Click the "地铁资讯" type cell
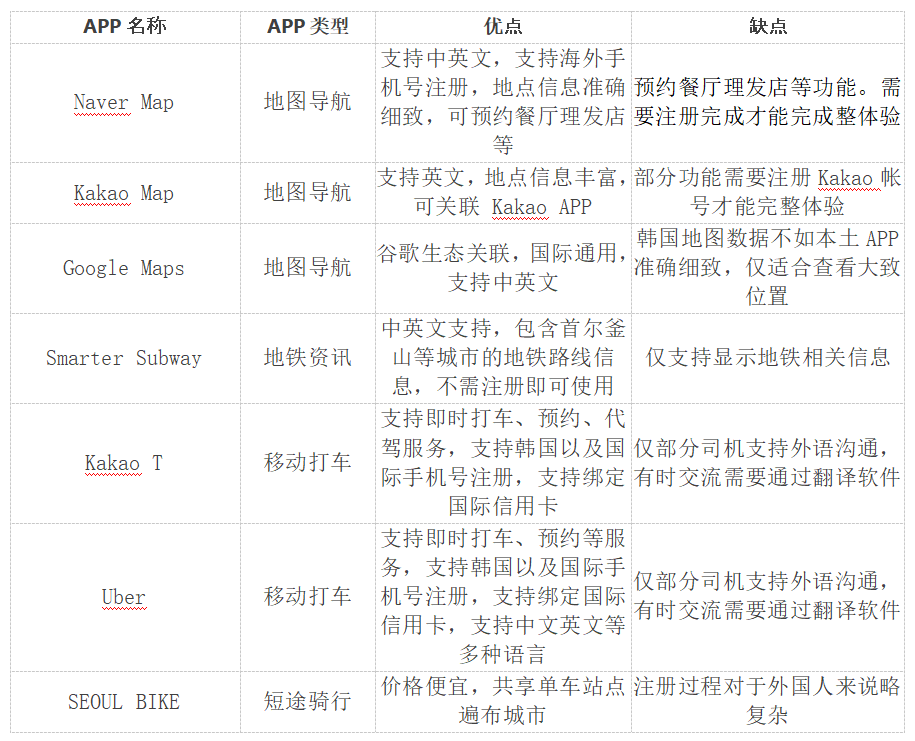The image size is (915, 741). (x=307, y=358)
